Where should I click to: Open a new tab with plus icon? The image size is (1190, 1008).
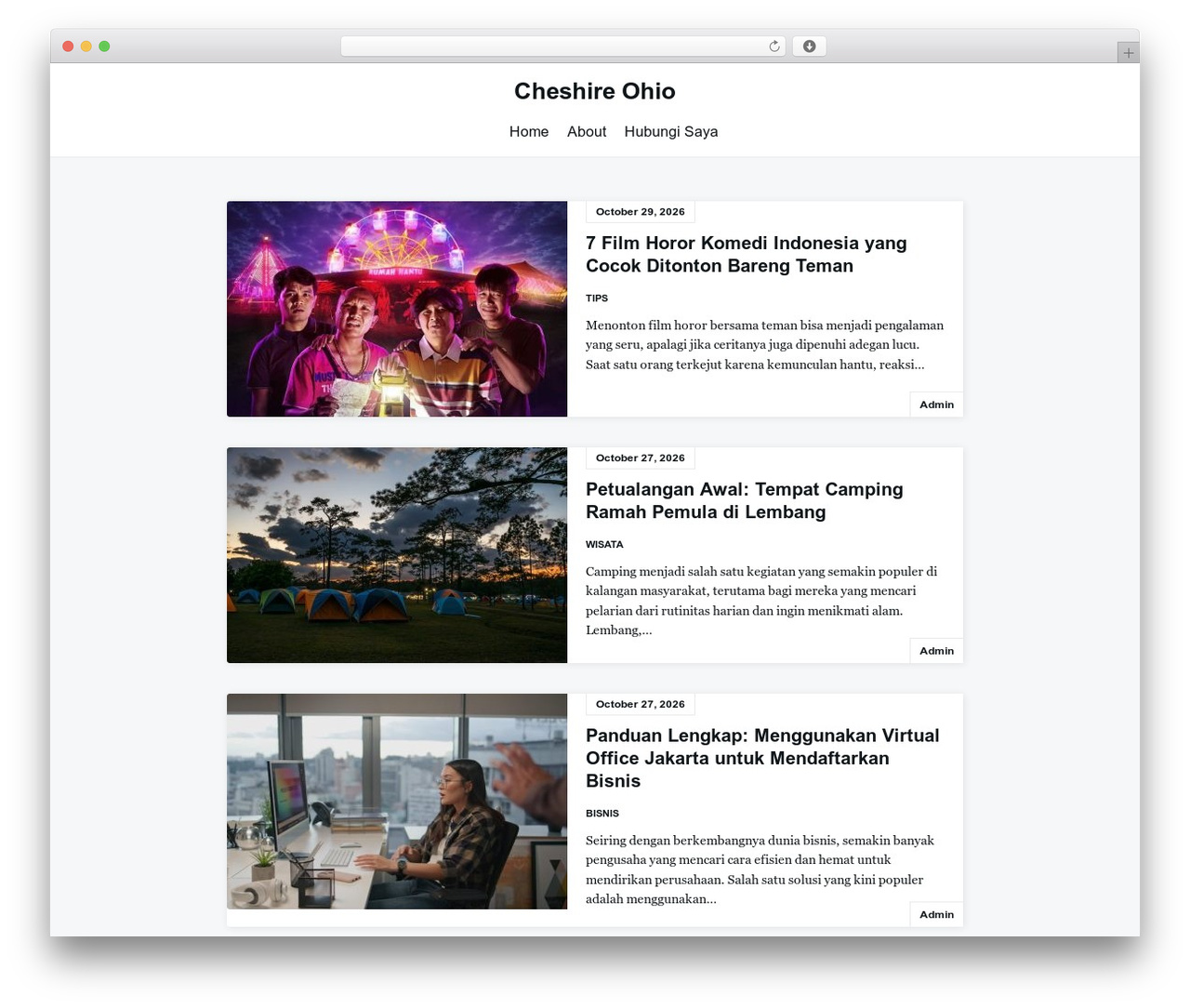[x=1128, y=53]
